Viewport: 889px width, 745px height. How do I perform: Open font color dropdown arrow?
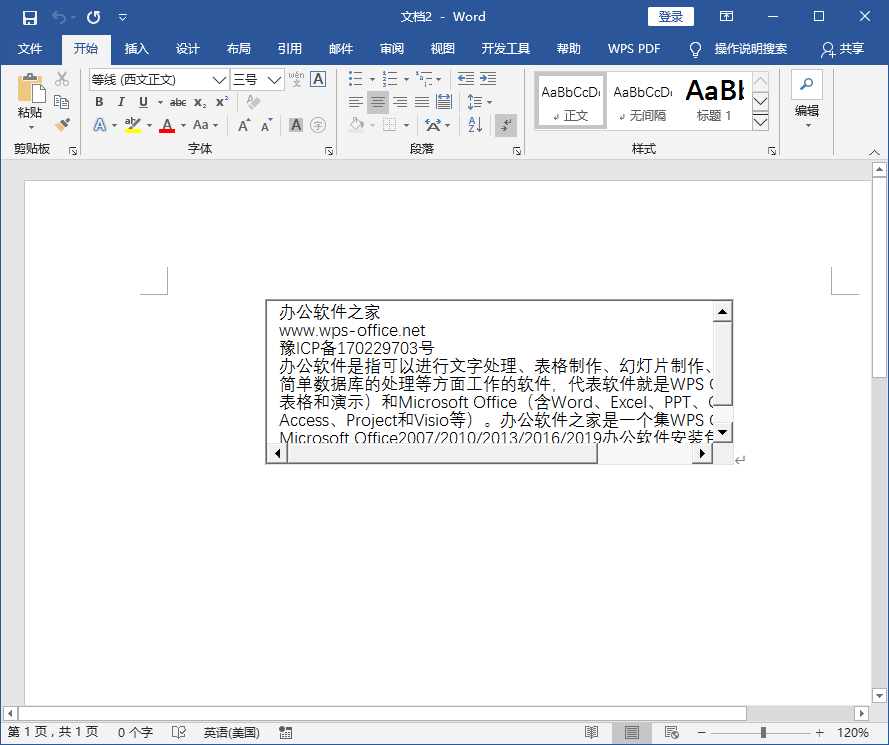(183, 125)
